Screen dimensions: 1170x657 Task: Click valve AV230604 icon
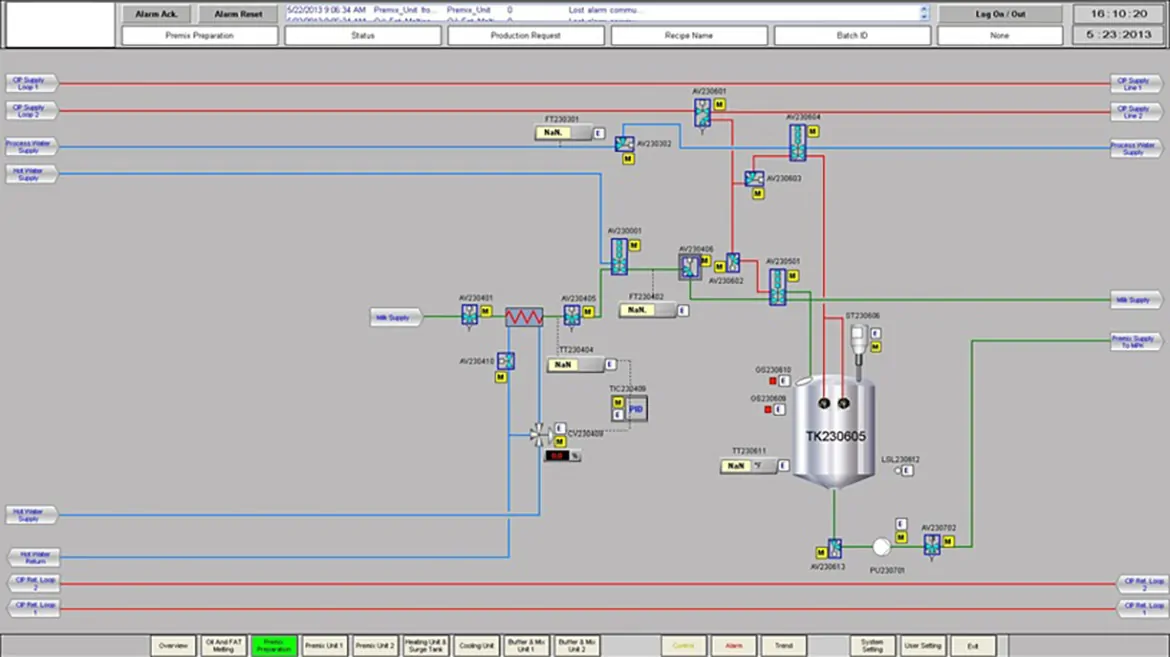797,142
